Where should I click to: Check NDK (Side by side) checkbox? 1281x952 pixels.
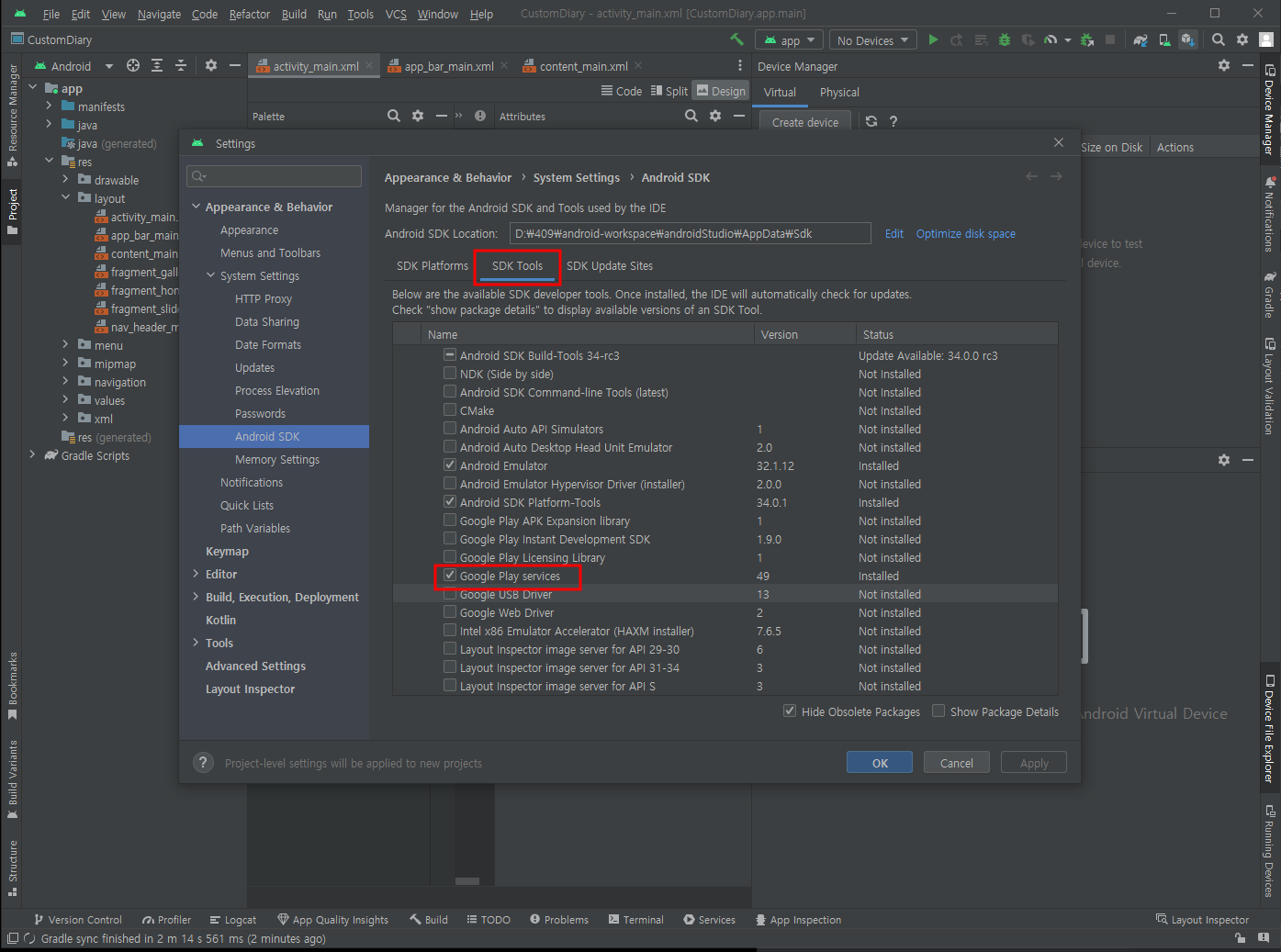coord(450,374)
